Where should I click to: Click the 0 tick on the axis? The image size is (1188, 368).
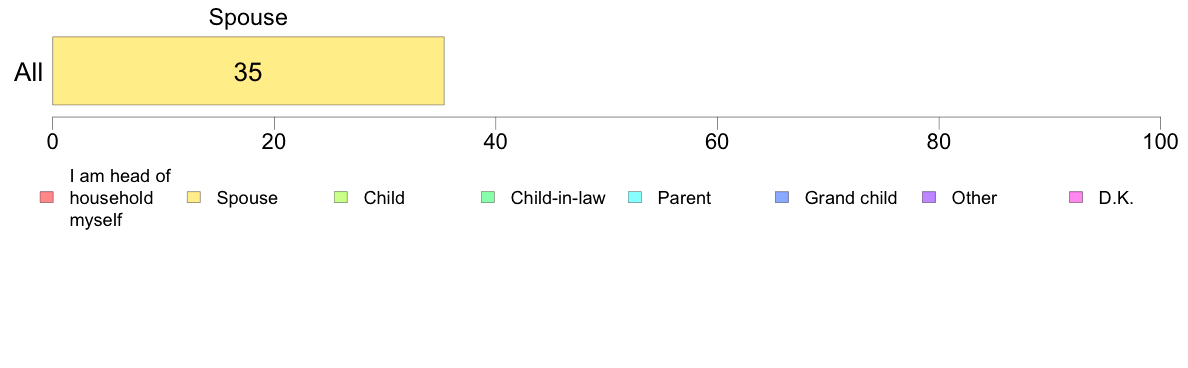pyautogui.click(x=52, y=142)
